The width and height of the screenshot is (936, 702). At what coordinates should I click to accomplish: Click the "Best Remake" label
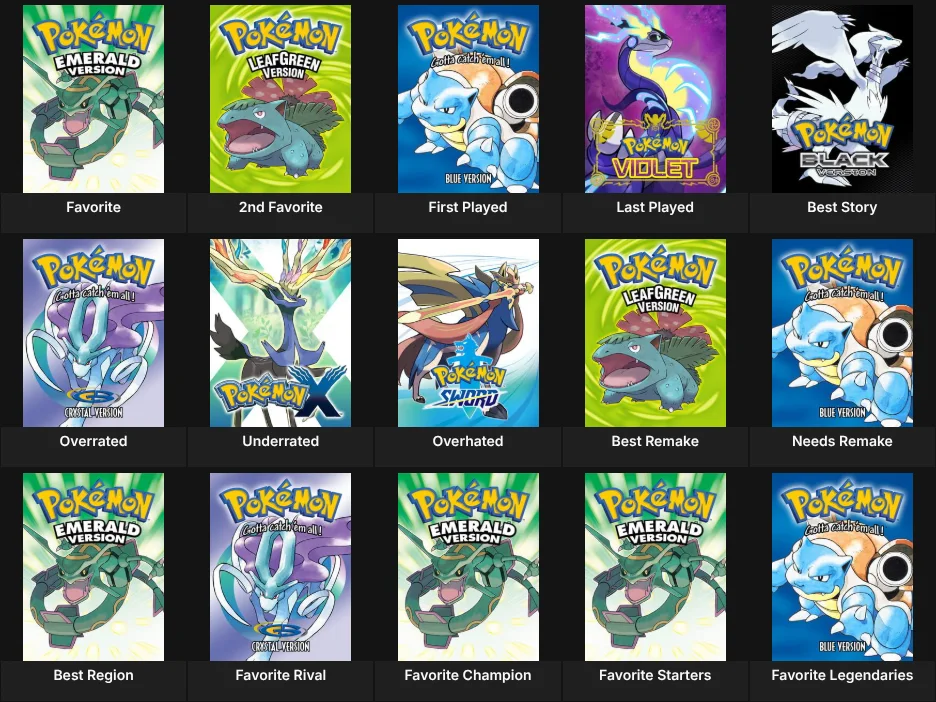pos(655,441)
